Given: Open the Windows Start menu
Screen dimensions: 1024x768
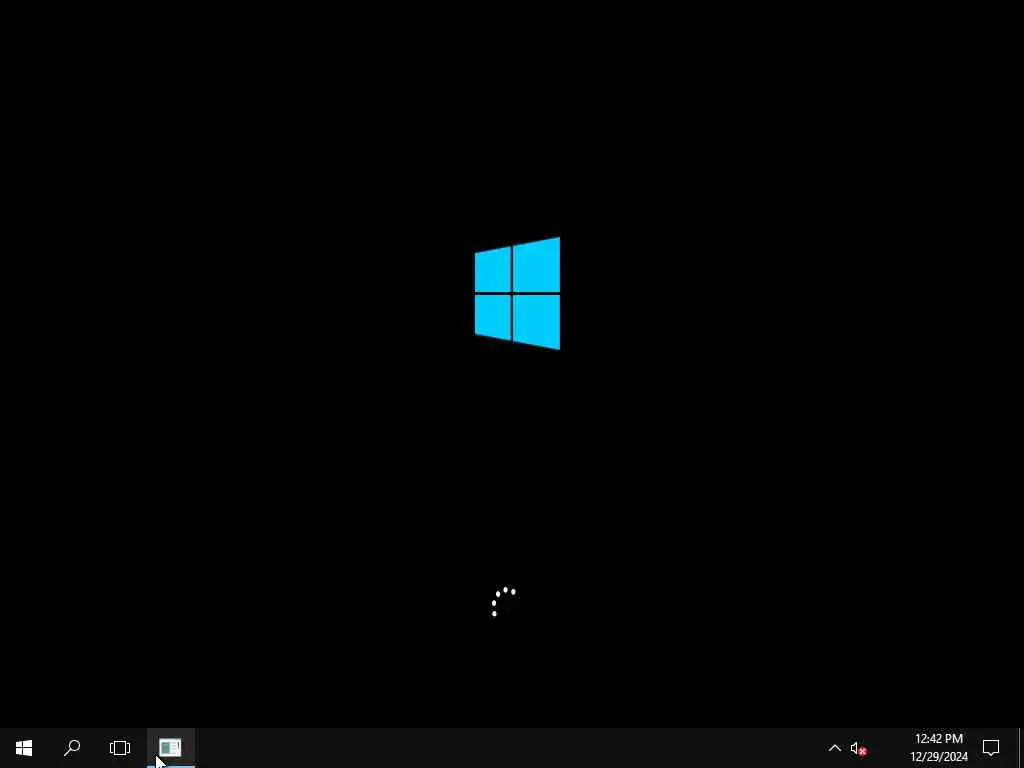Looking at the screenshot, I should pyautogui.click(x=24, y=748).
